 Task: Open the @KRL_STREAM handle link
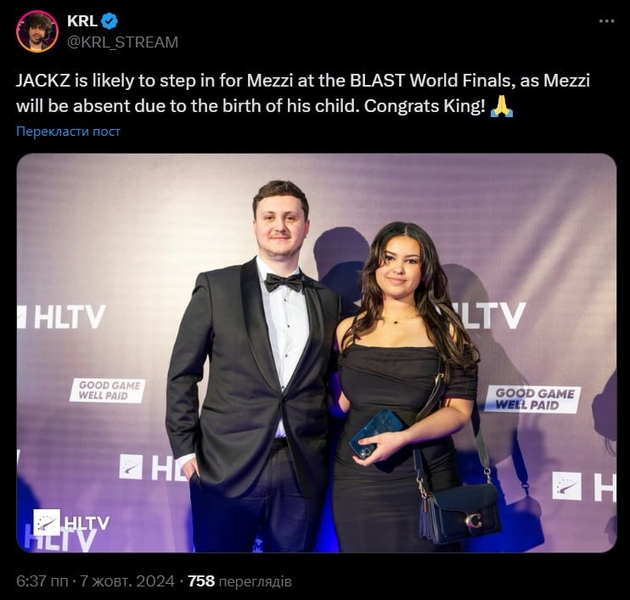pyautogui.click(x=122, y=42)
